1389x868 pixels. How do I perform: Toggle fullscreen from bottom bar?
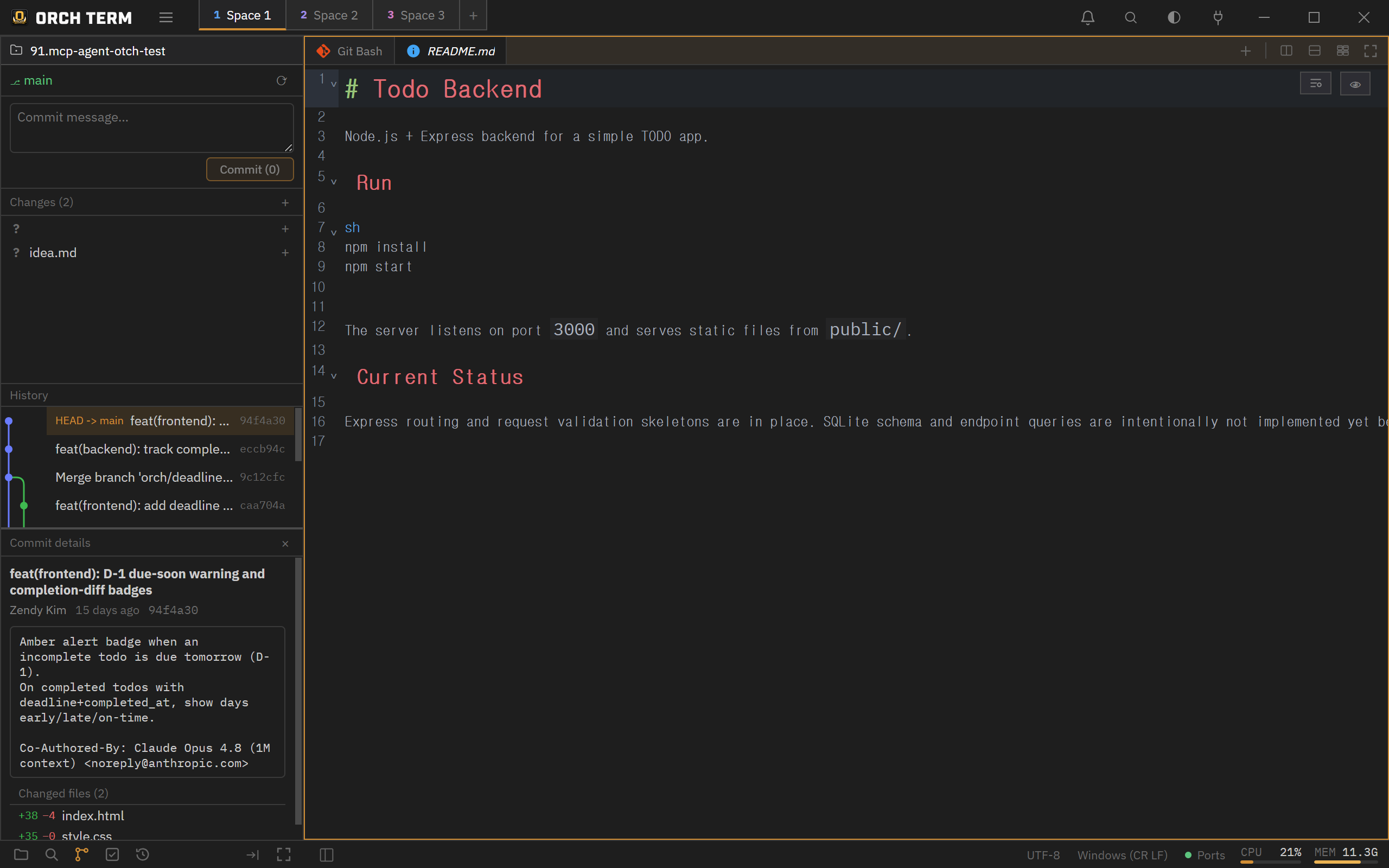tap(284, 855)
